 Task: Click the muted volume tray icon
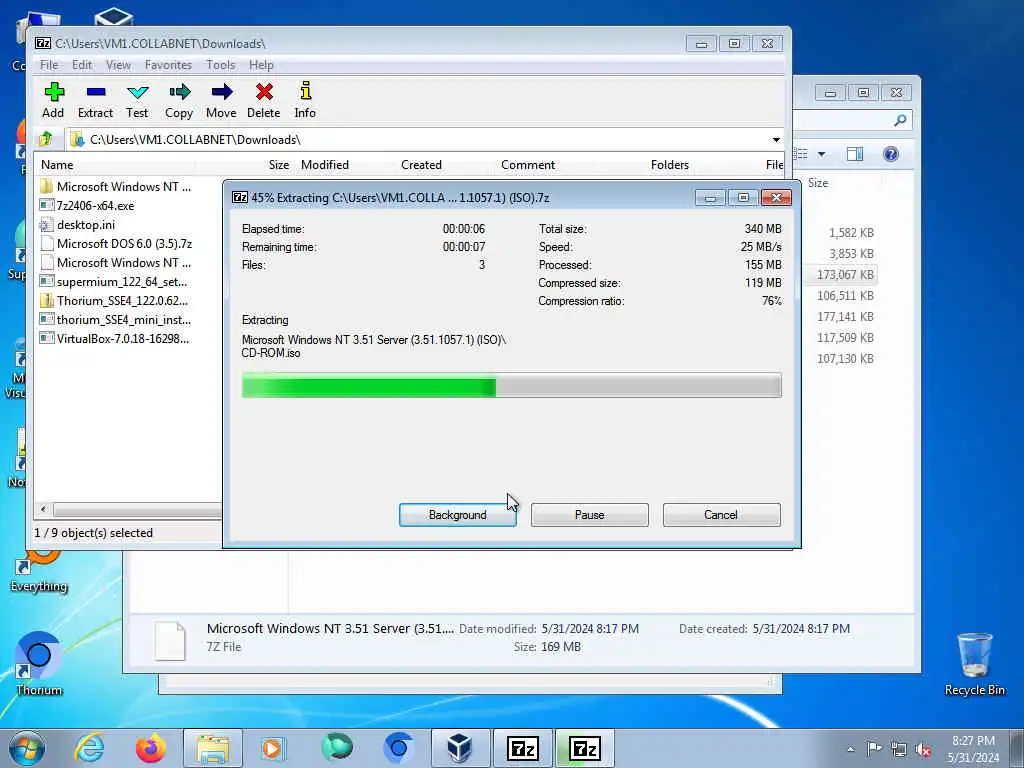click(923, 750)
